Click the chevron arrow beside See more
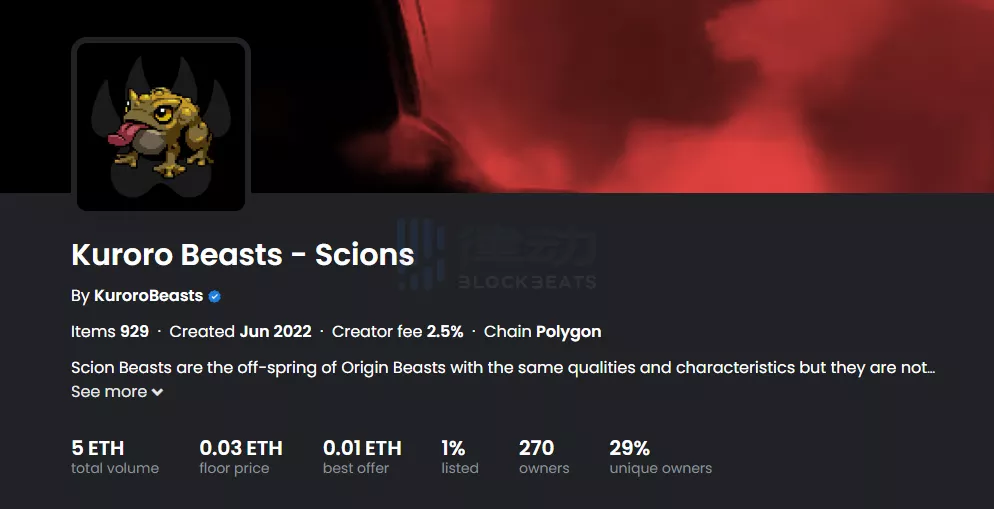994x509 pixels. (x=157, y=393)
